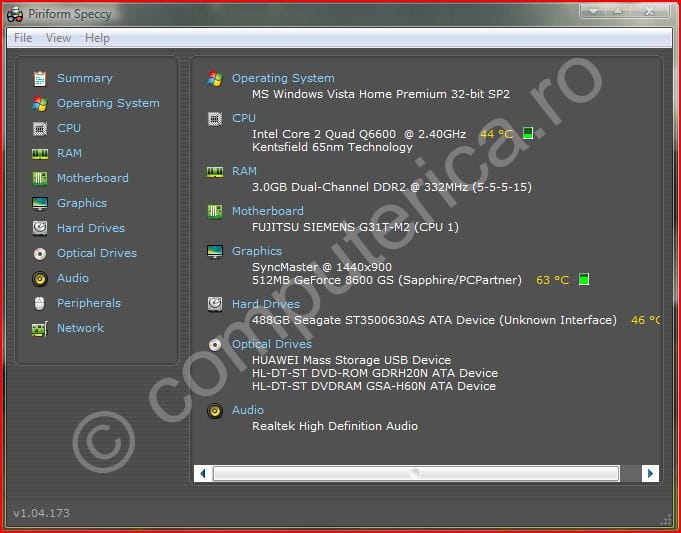
Task: Select Summary in the sidebar
Action: [84, 78]
